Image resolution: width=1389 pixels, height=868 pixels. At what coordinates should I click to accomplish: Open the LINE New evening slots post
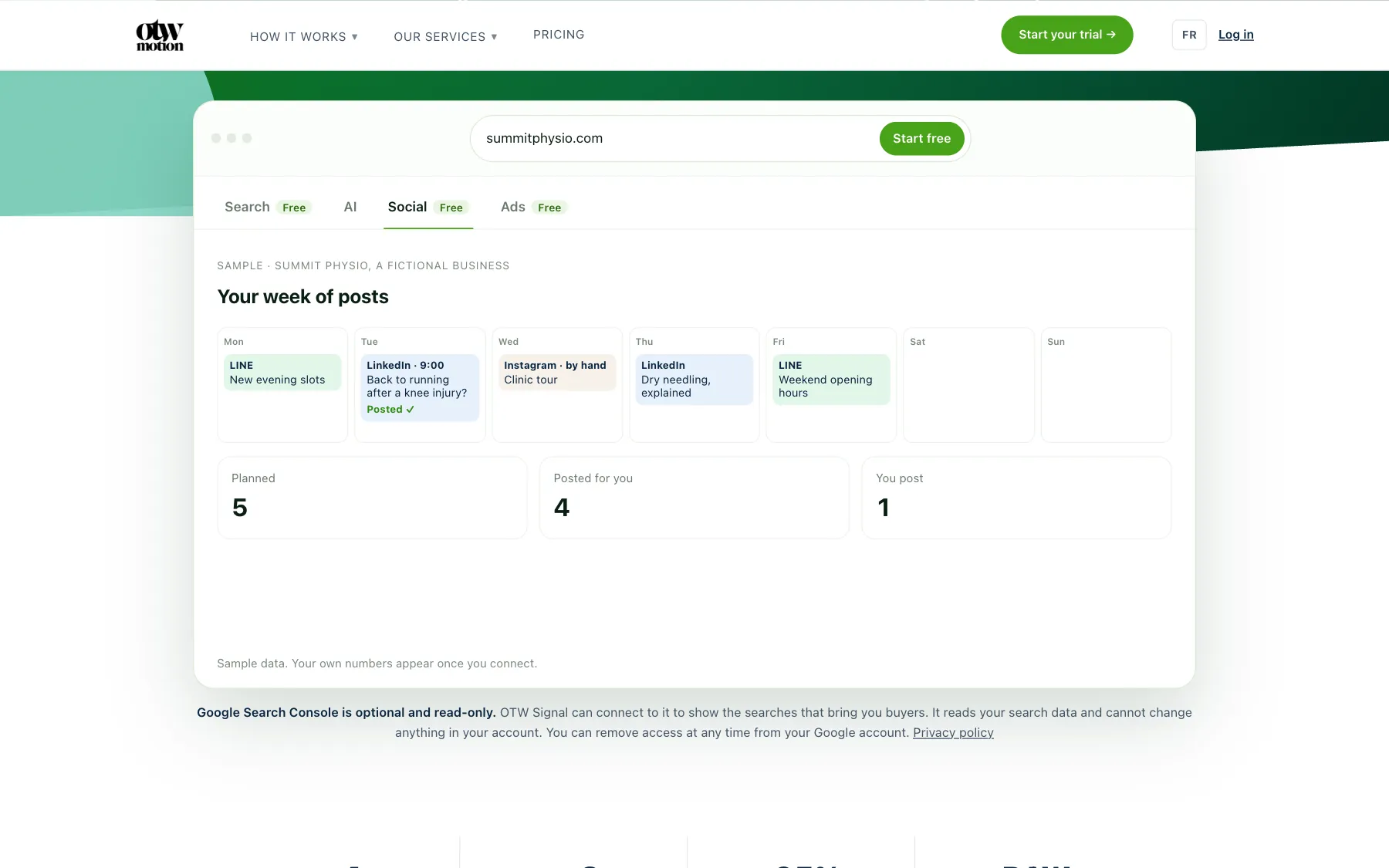(x=282, y=372)
